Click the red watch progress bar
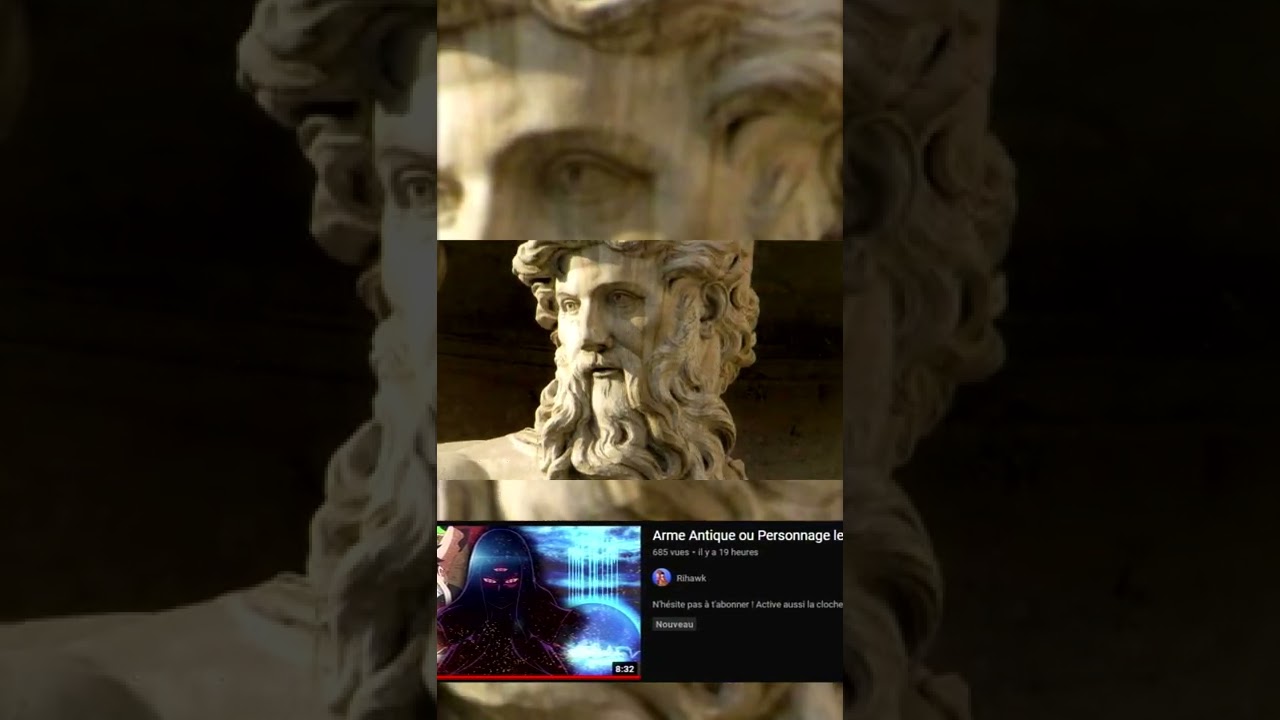1280x720 pixels. pyautogui.click(x=538, y=677)
